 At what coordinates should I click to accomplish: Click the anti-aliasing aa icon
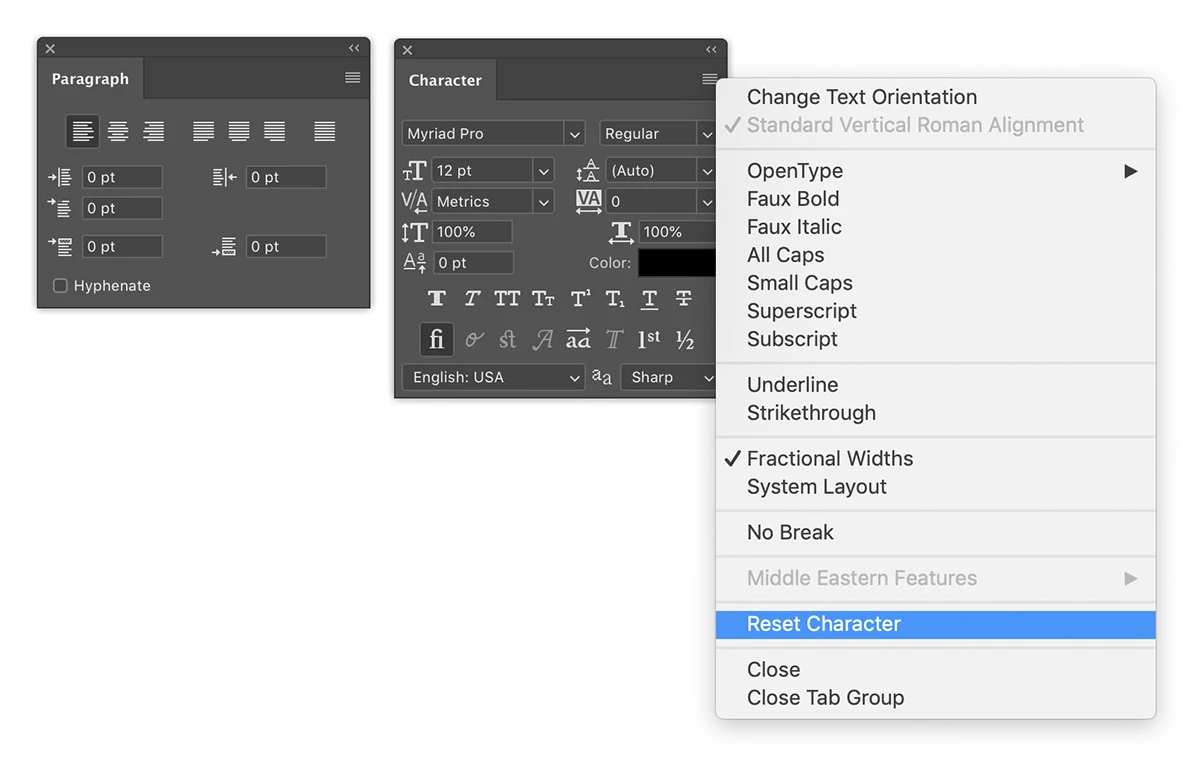click(x=602, y=377)
